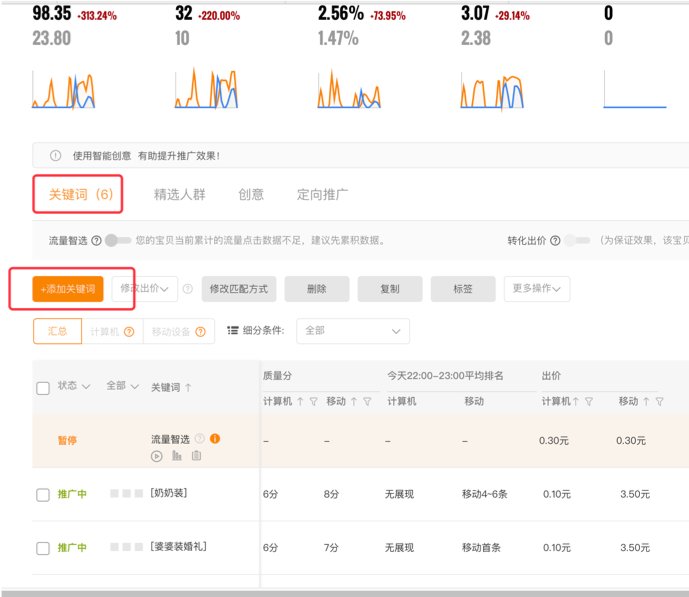Click the 标签 button

[463, 289]
